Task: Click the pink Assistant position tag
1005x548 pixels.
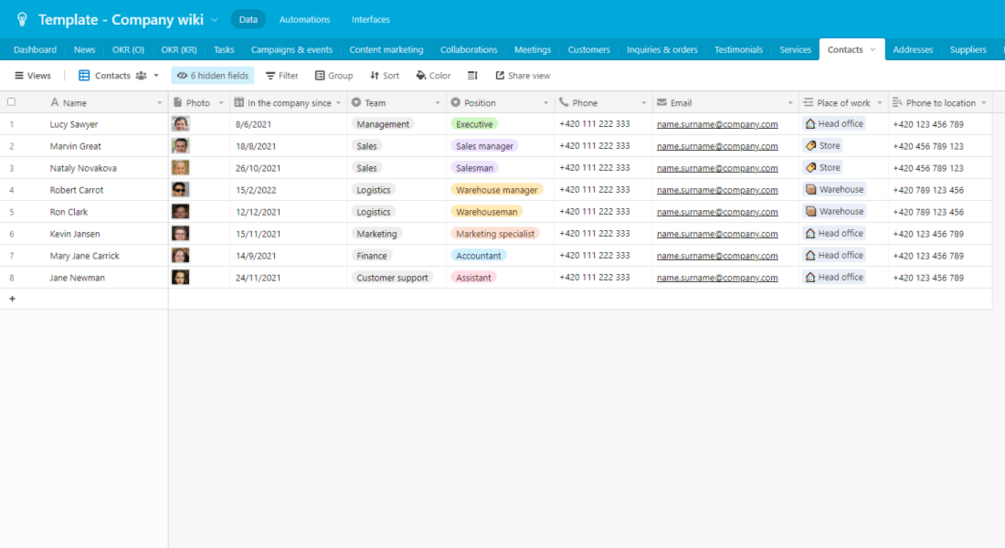Action: pyautogui.click(x=474, y=278)
